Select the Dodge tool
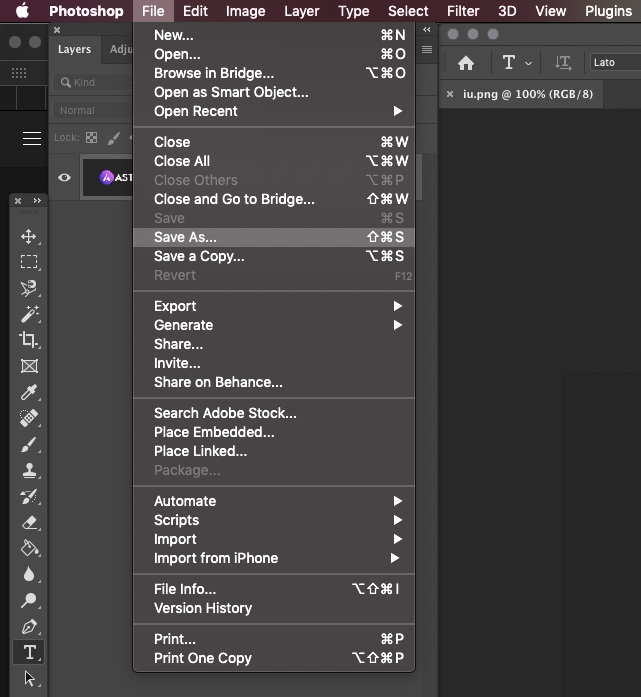The width and height of the screenshot is (641, 697). (x=29, y=601)
